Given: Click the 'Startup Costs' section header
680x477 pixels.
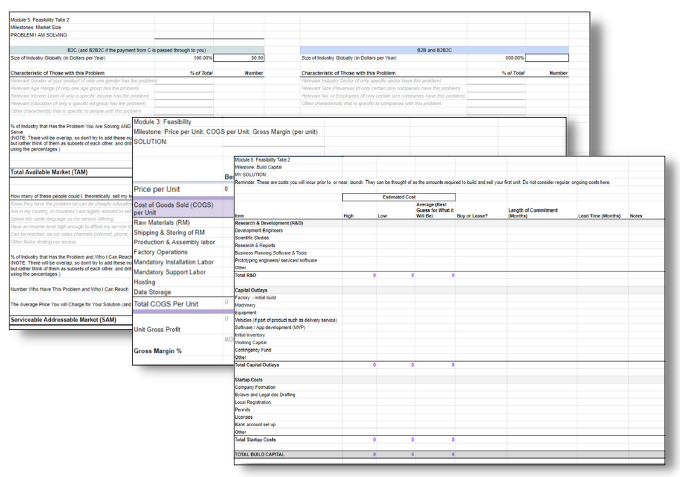Looking at the screenshot, I should coord(248,380).
